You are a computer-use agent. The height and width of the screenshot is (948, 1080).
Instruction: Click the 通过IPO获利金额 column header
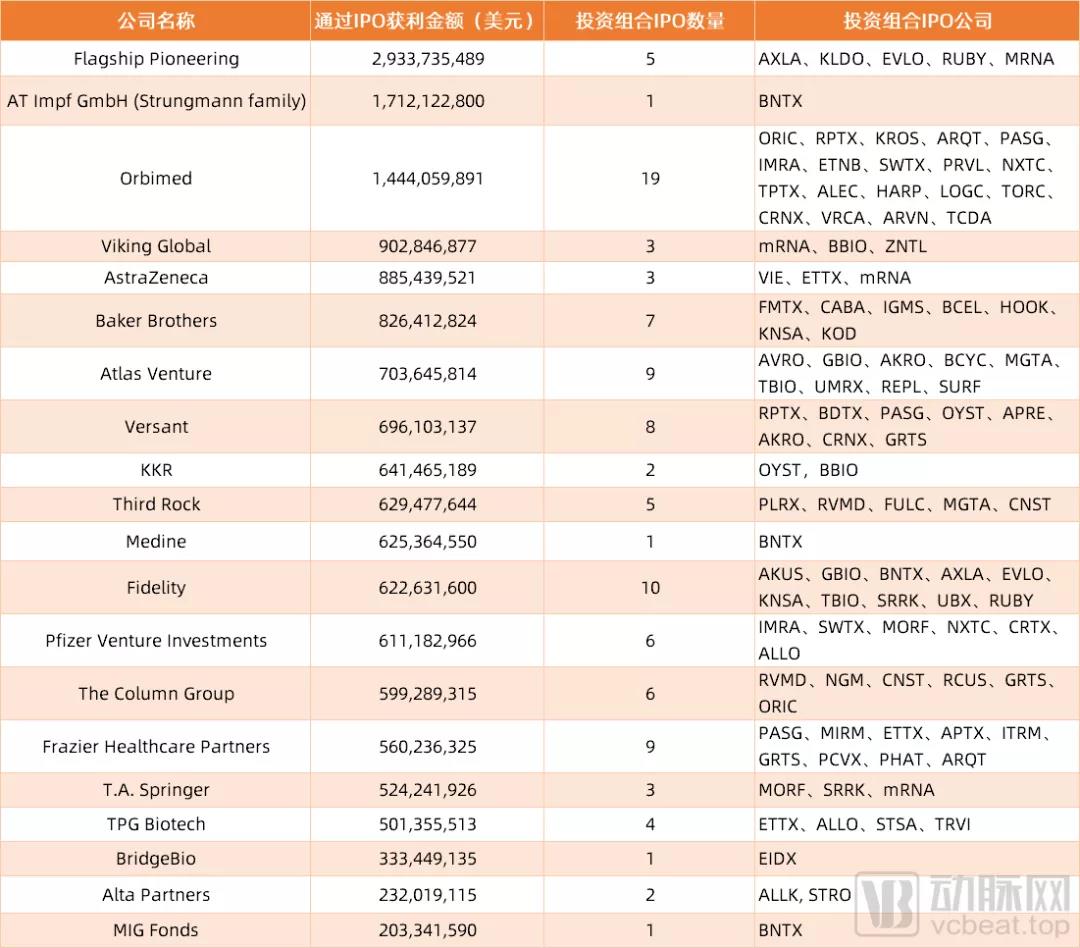(x=427, y=21)
